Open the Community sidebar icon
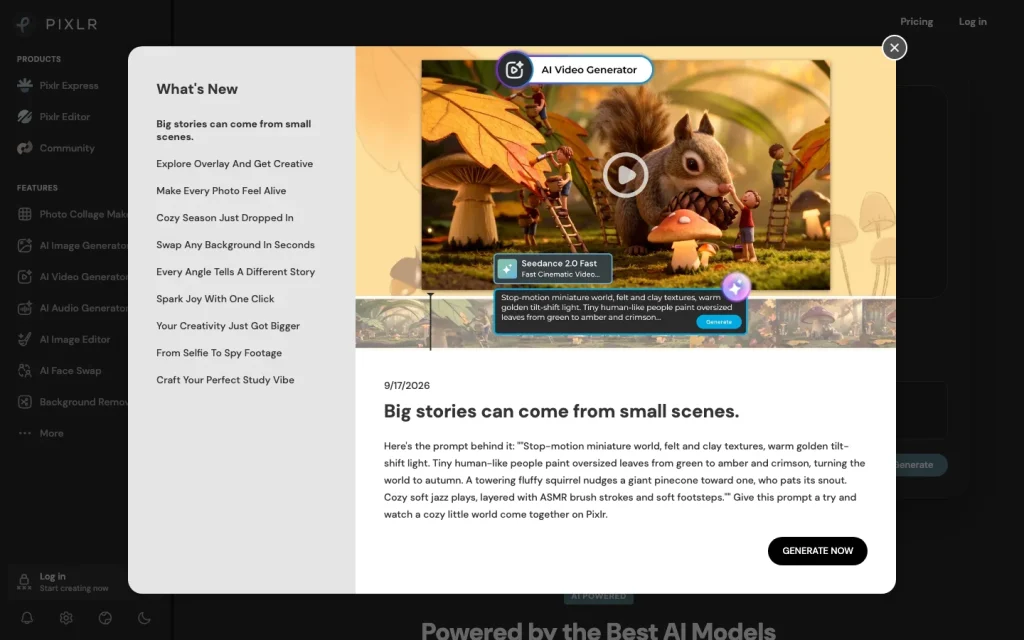The image size is (1024, 640). [25, 148]
